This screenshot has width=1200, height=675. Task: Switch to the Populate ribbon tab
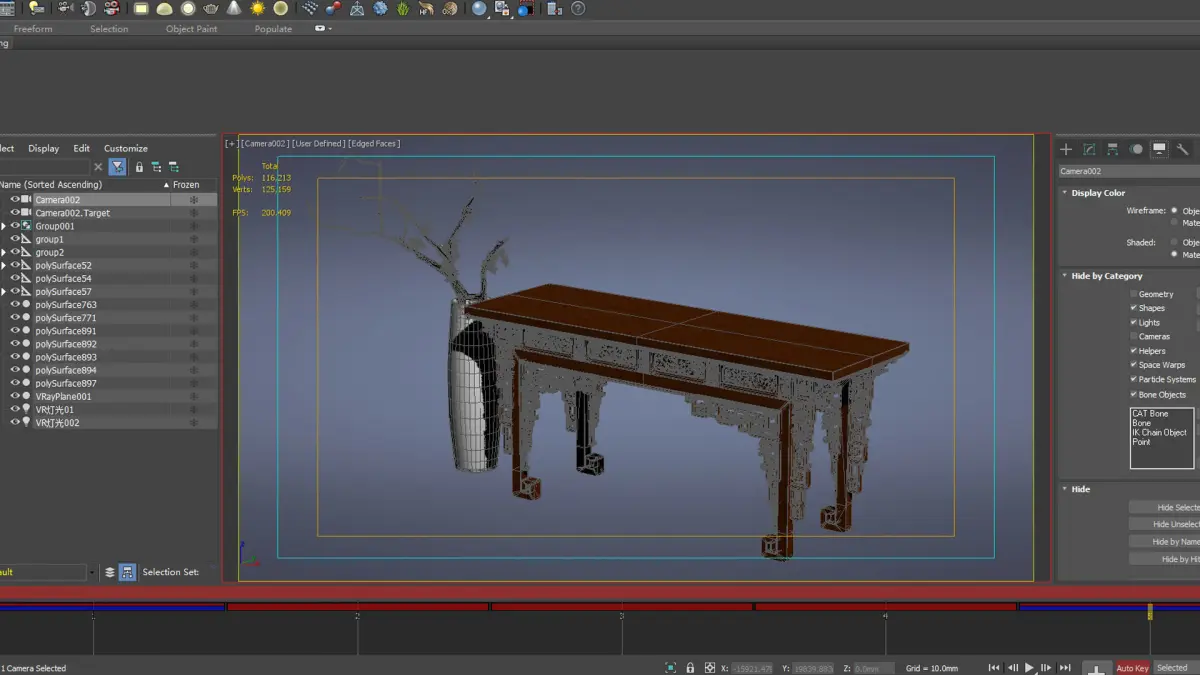[273, 29]
